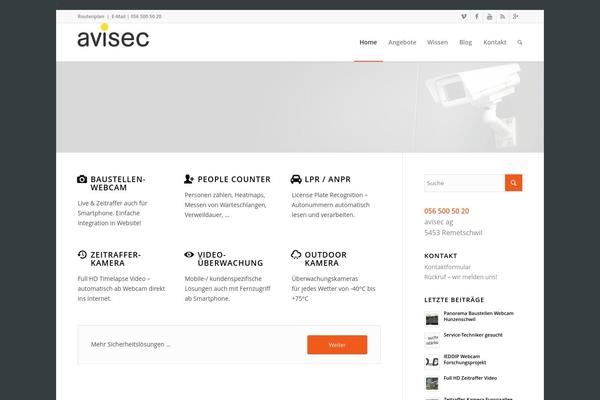The height and width of the screenshot is (400, 600).
Task: Open the Angebote menu
Action: pyautogui.click(x=402, y=42)
